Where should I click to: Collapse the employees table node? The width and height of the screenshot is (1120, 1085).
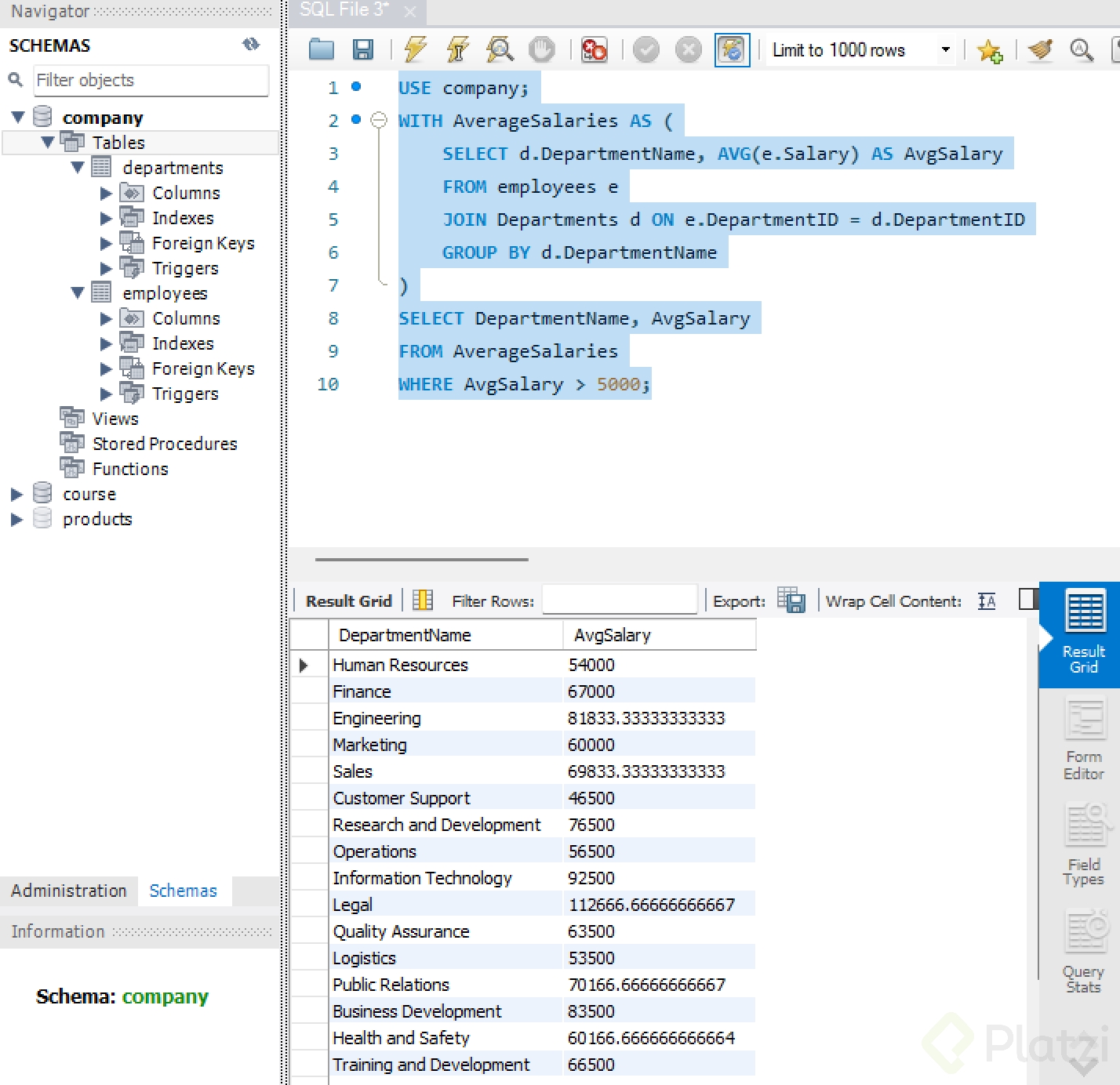pos(77,292)
